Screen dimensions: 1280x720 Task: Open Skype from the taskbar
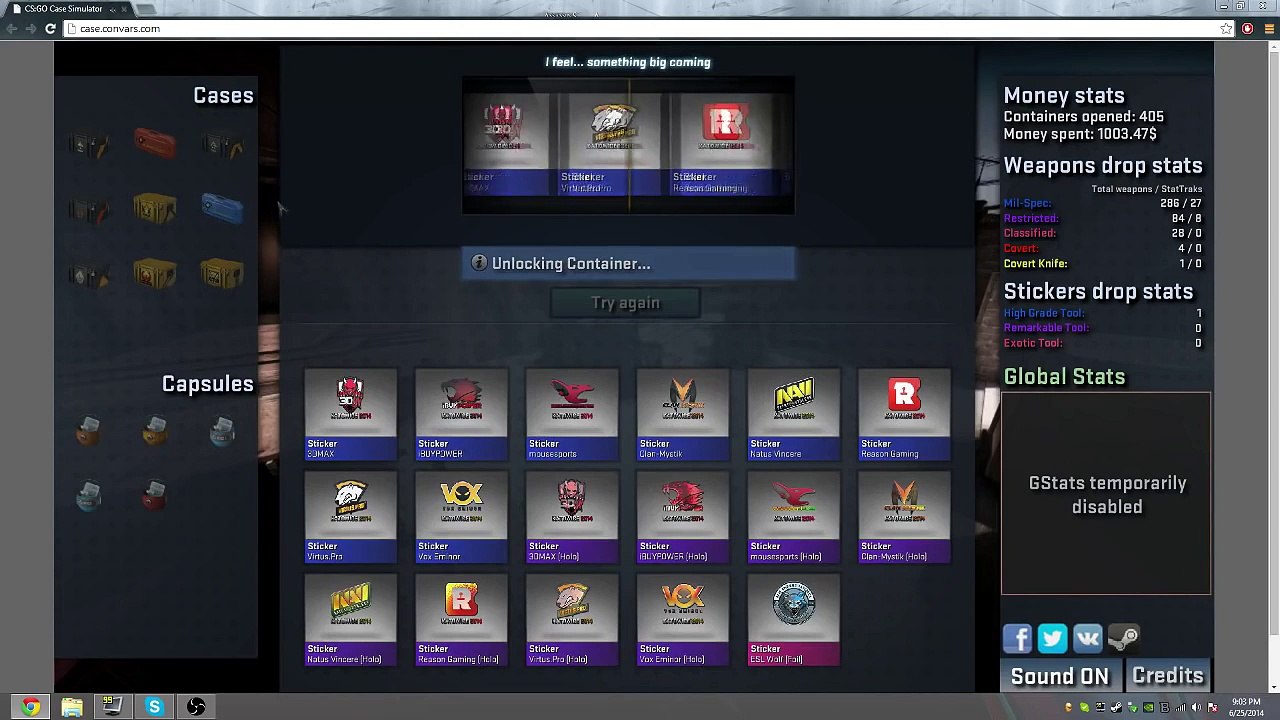click(x=154, y=707)
